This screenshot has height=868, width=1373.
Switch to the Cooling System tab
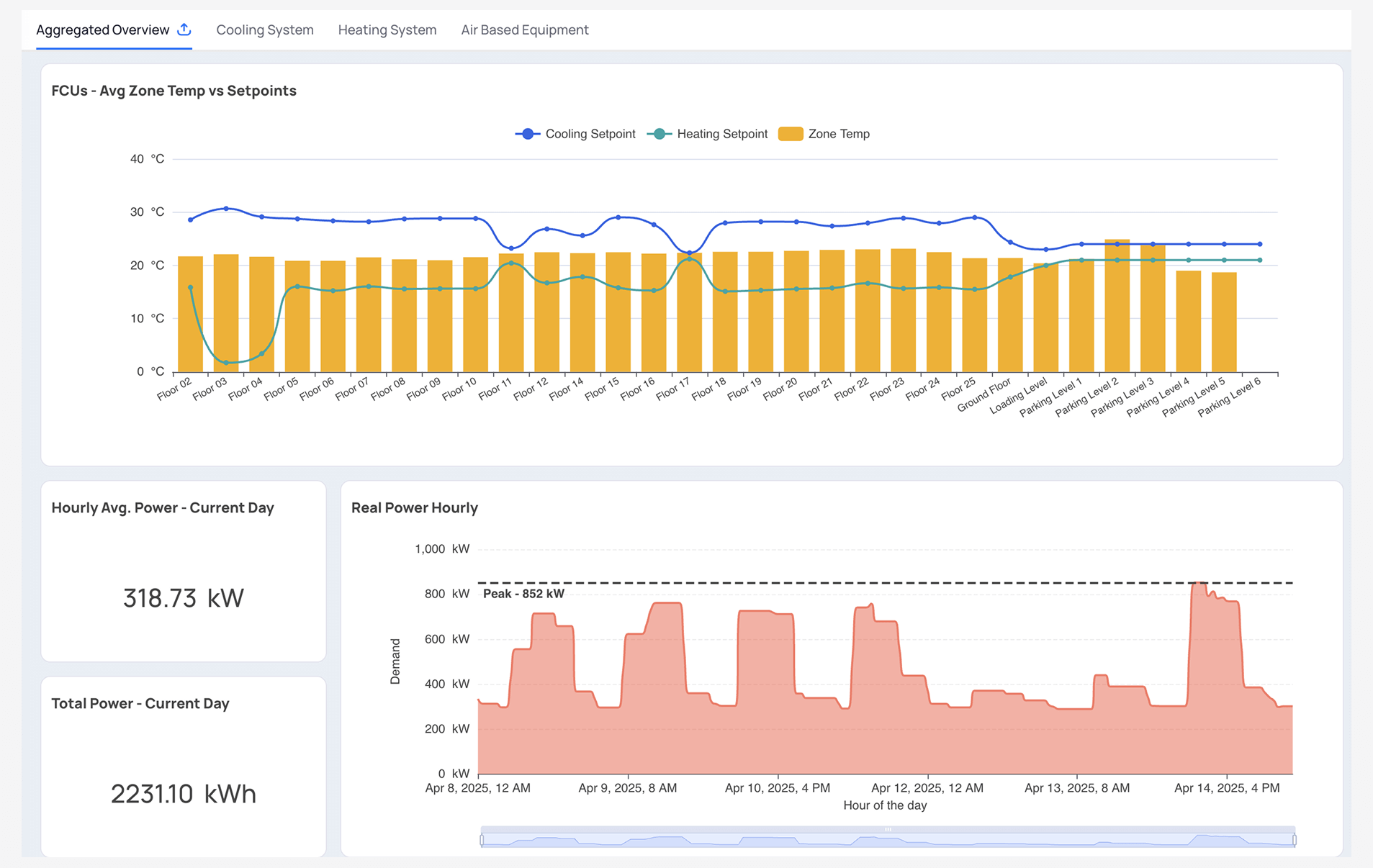pyautogui.click(x=264, y=30)
